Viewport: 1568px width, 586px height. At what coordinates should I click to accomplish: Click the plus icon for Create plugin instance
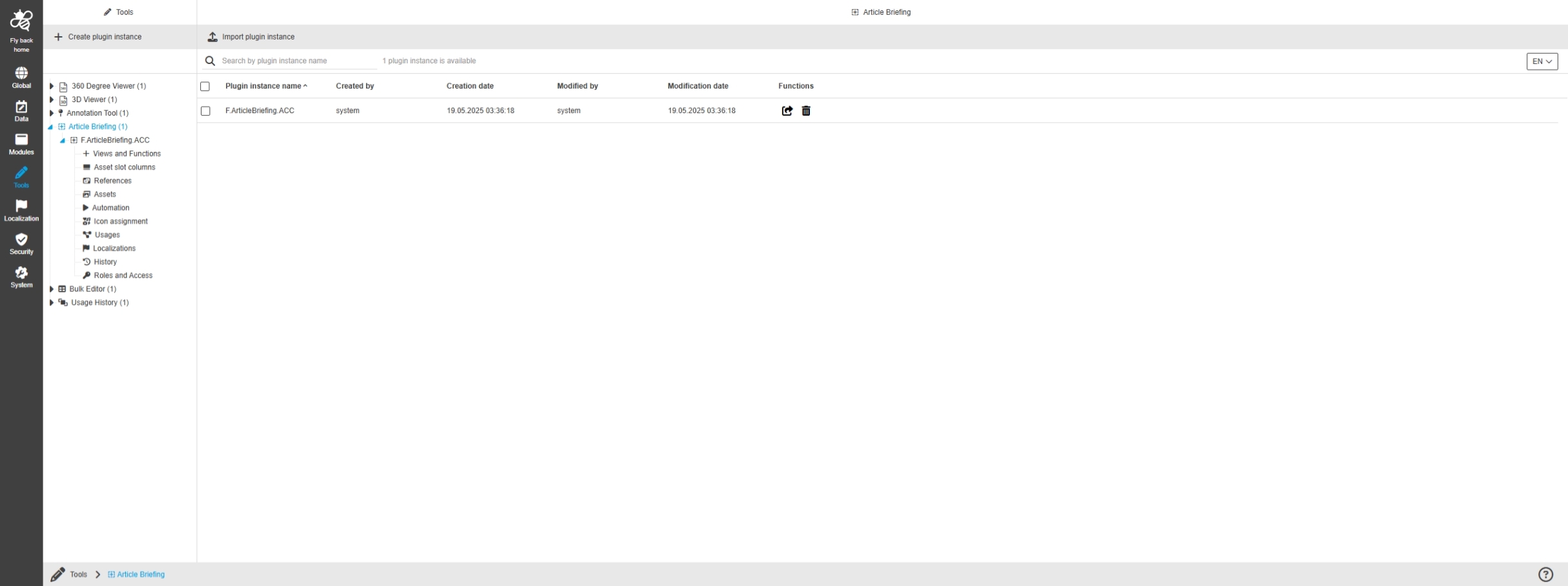pyautogui.click(x=58, y=37)
